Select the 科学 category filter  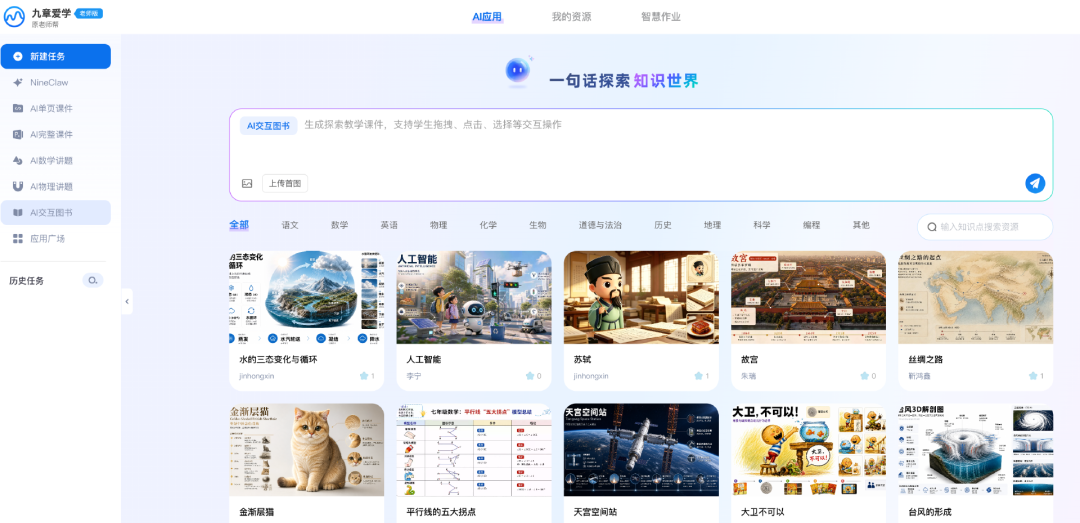coord(762,225)
